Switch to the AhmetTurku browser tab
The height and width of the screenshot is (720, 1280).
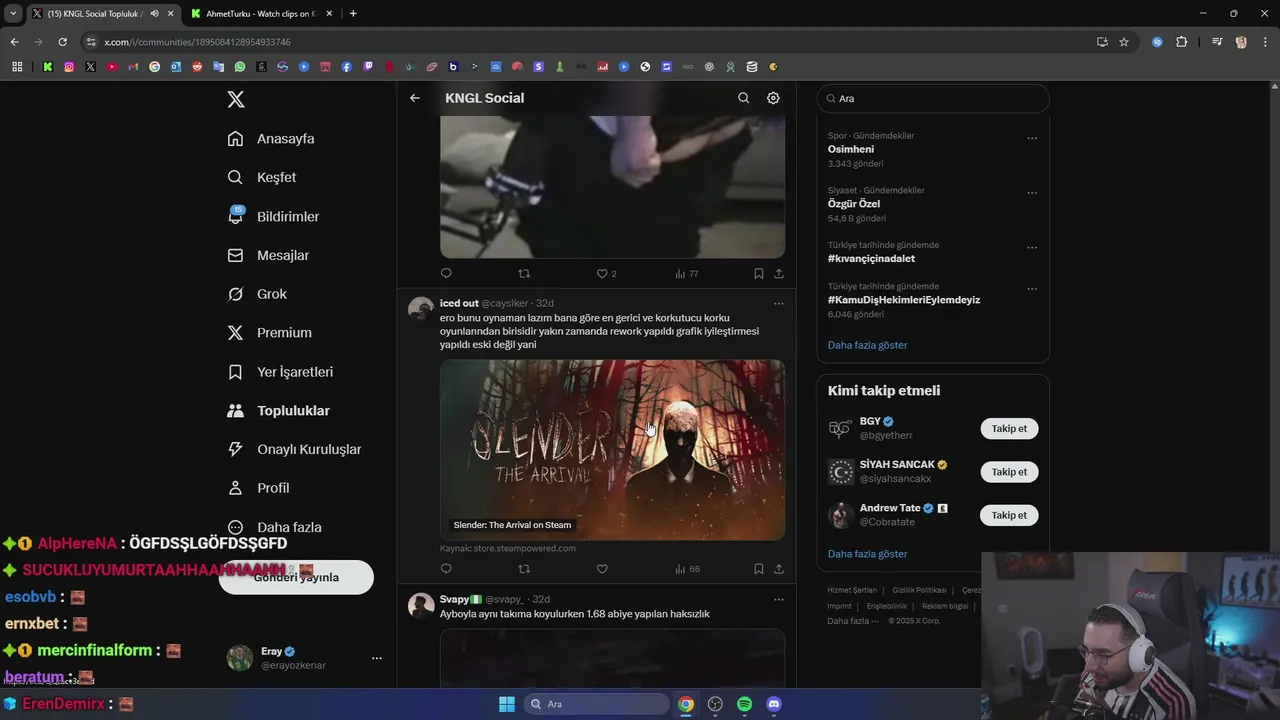click(260, 14)
